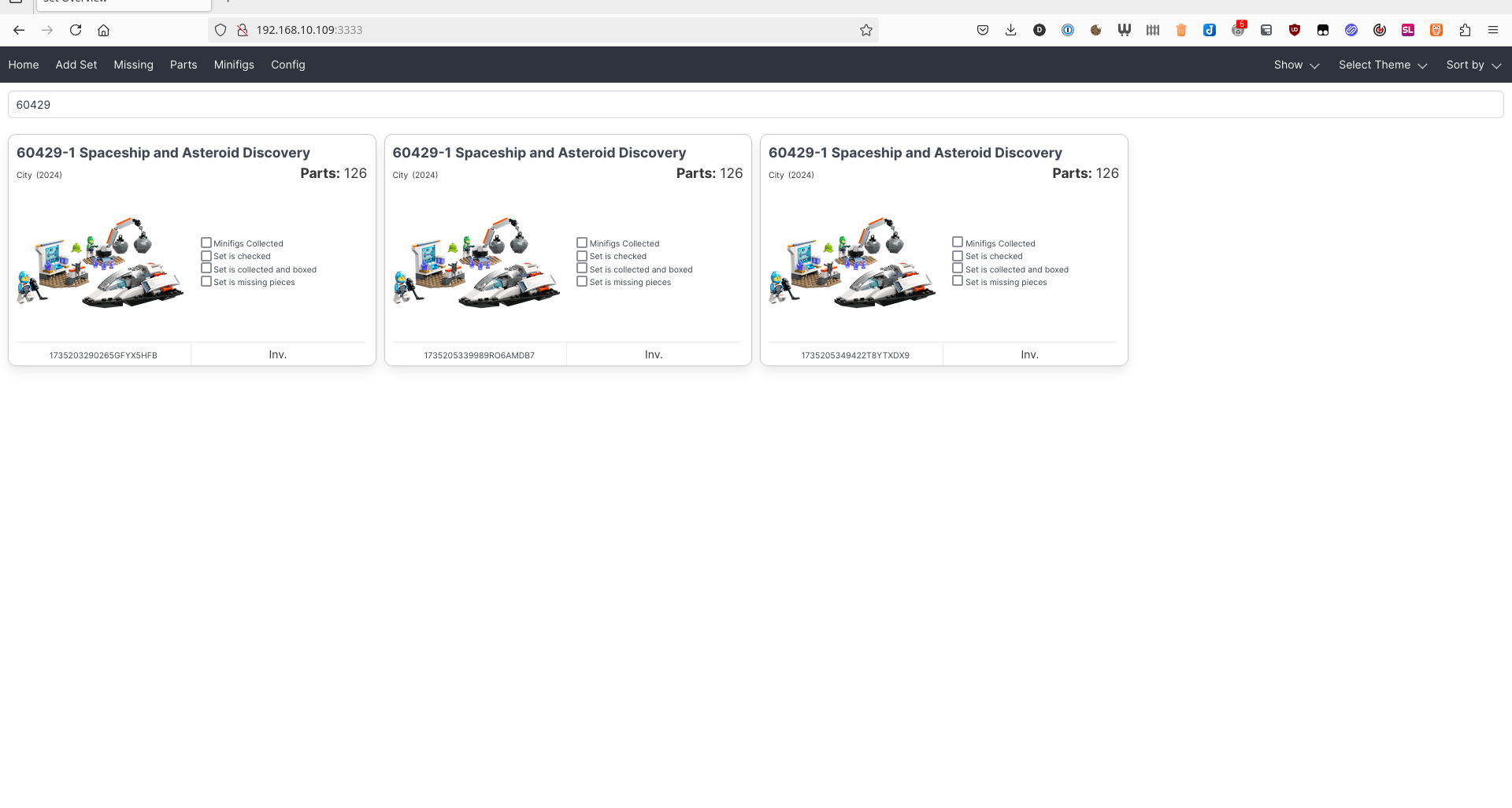
Task: Open the Firefox downloads panel
Action: tap(1010, 30)
